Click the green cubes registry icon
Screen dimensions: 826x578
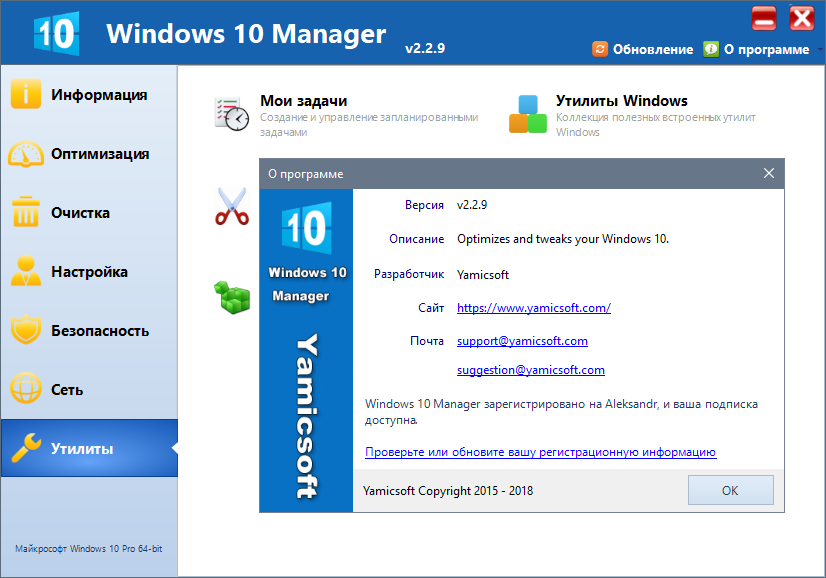pyautogui.click(x=232, y=297)
